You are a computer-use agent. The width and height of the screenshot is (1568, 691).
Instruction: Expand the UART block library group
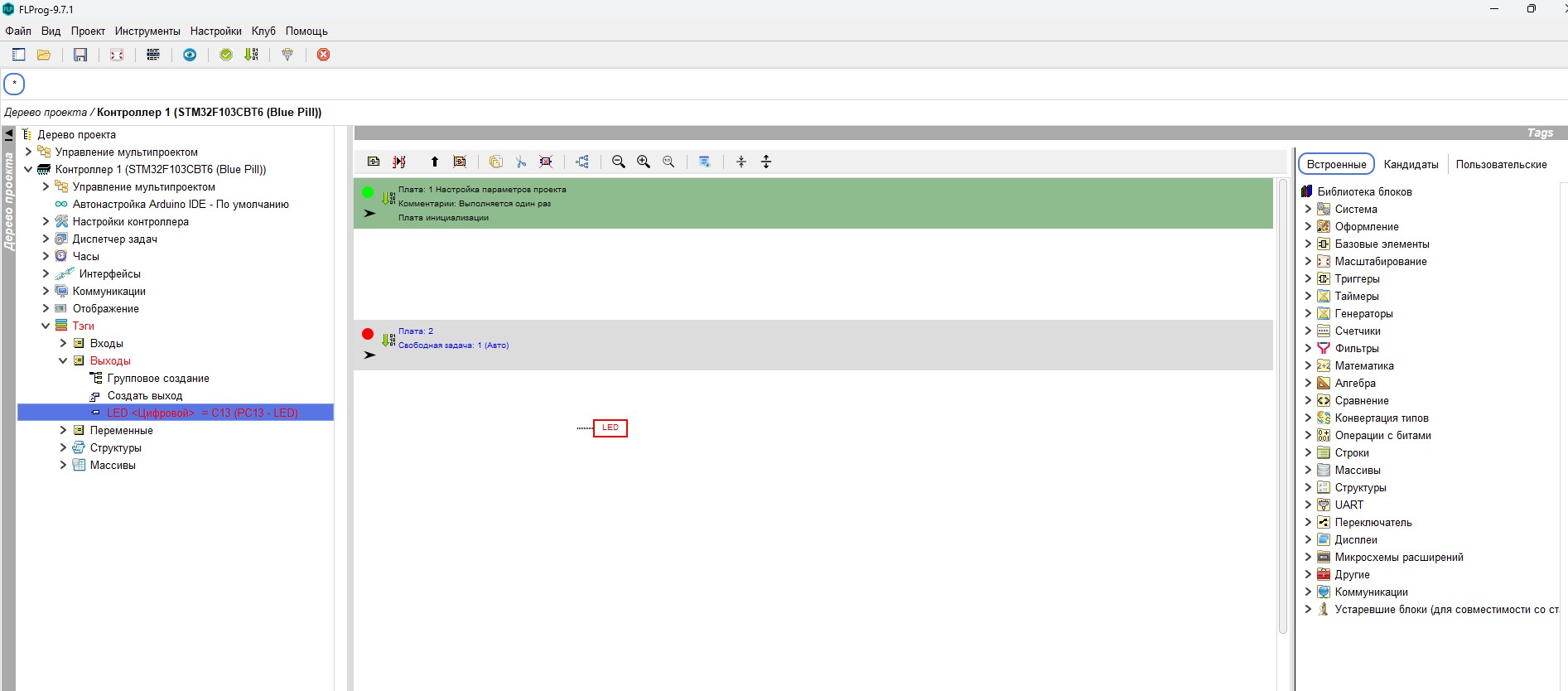click(x=1308, y=505)
